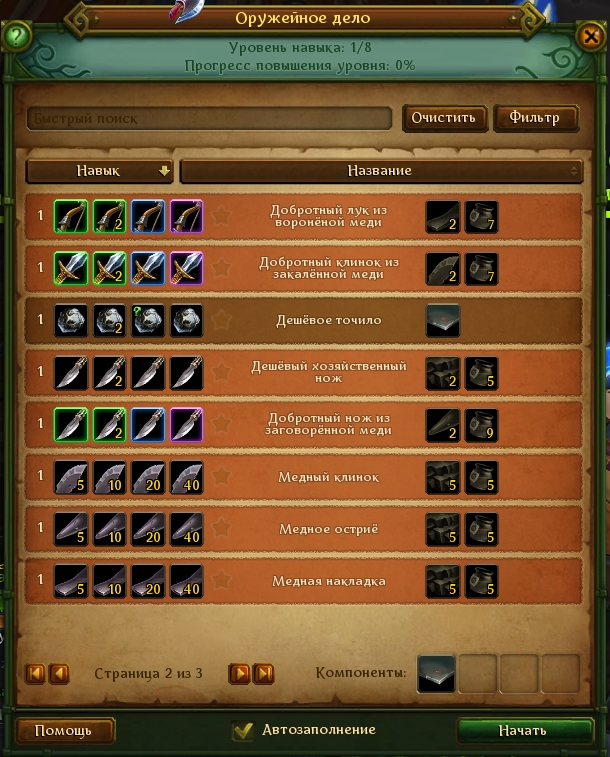Toggle the Автозаполнение checkbox
The width and height of the screenshot is (610, 757).
pyautogui.click(x=243, y=730)
